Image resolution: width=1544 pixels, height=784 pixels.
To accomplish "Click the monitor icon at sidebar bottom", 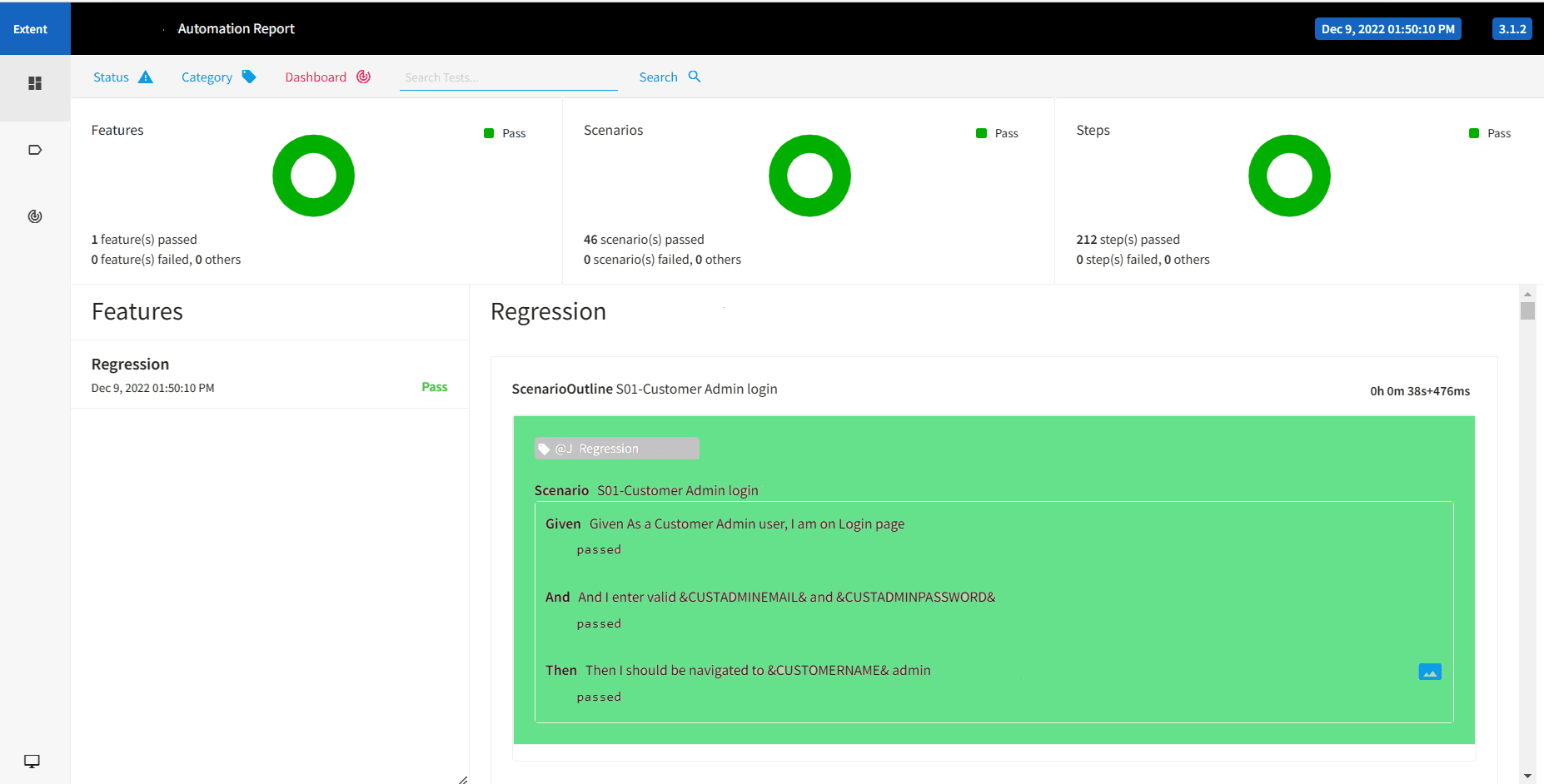I will point(32,761).
